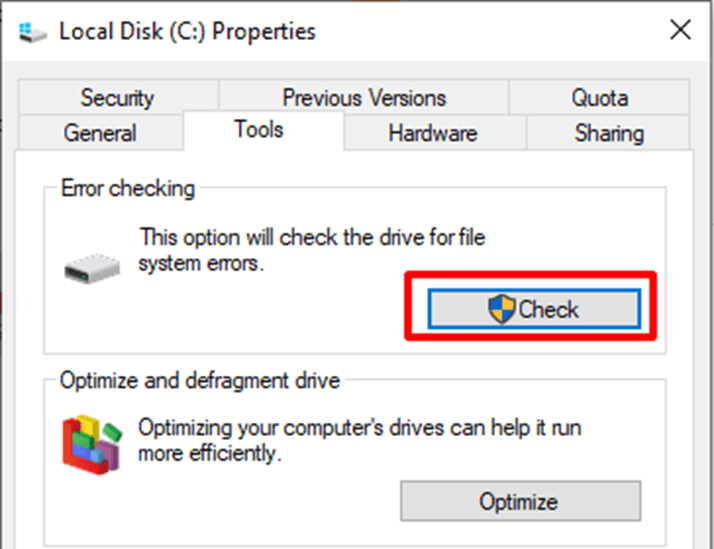714x549 pixels.
Task: Open the Previous Versions tab
Action: tap(364, 98)
